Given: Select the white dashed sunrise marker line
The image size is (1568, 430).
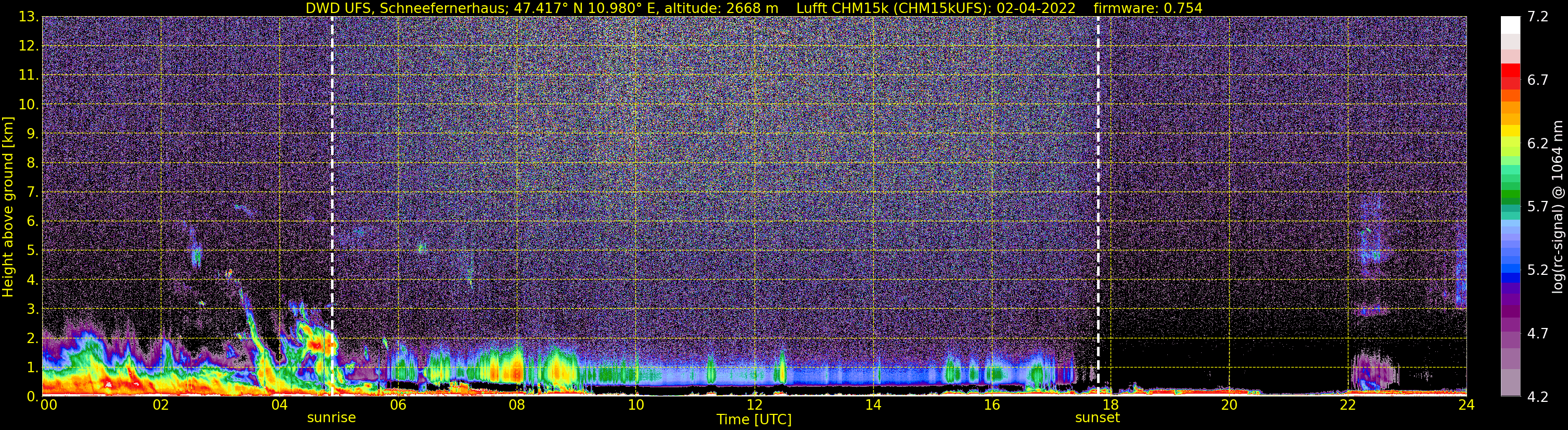Looking at the screenshot, I should pos(332,206).
